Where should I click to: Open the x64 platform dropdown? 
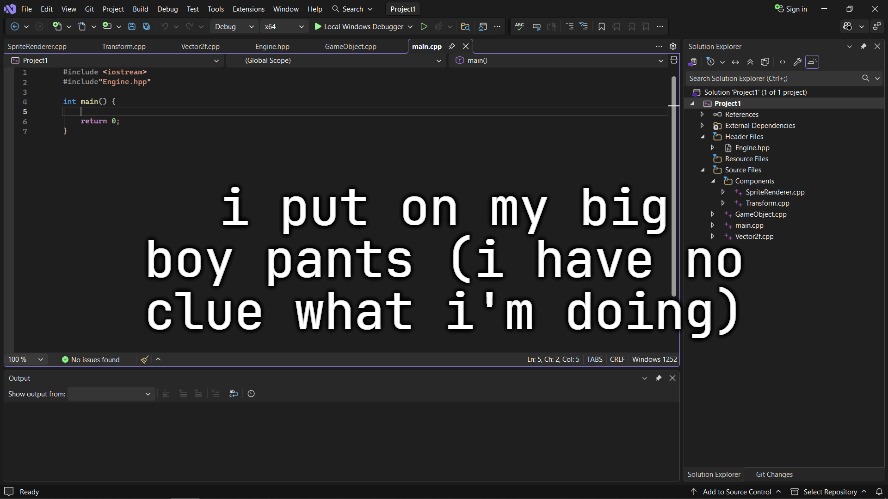click(x=284, y=27)
